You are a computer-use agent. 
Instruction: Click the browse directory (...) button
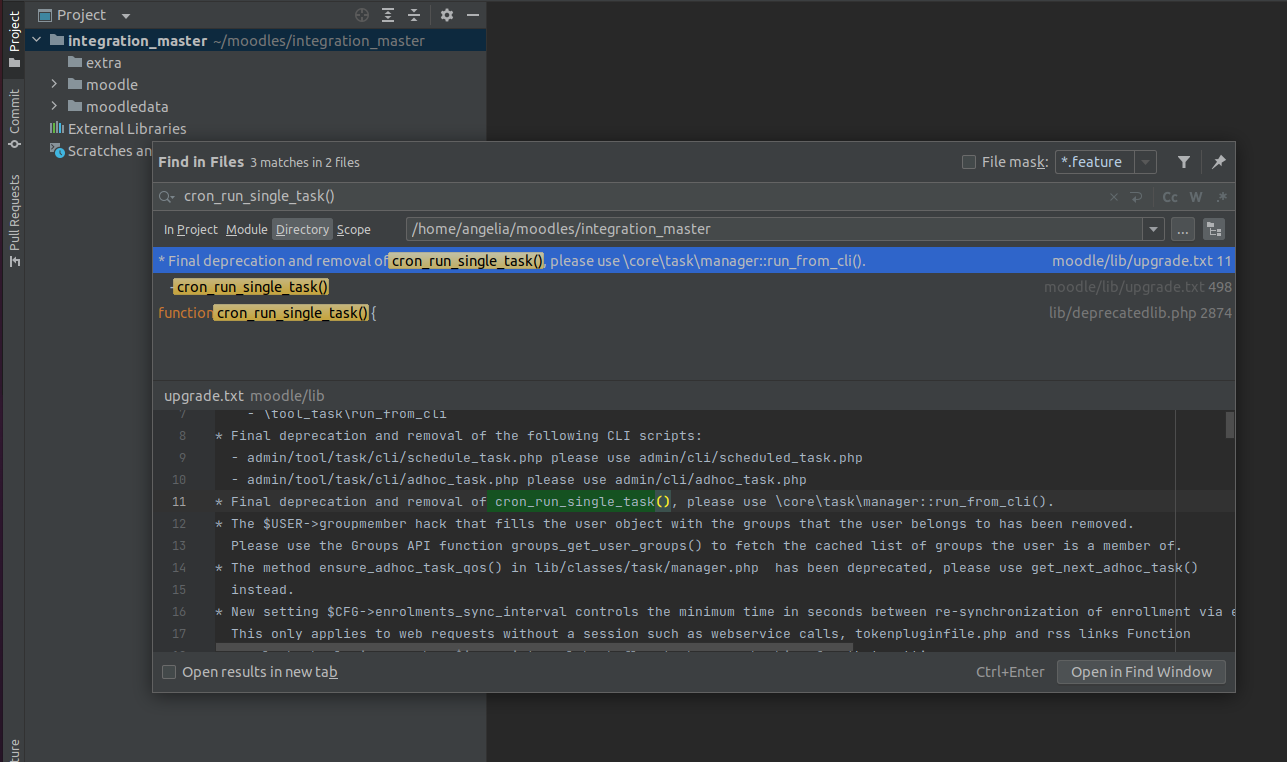[x=1183, y=229]
